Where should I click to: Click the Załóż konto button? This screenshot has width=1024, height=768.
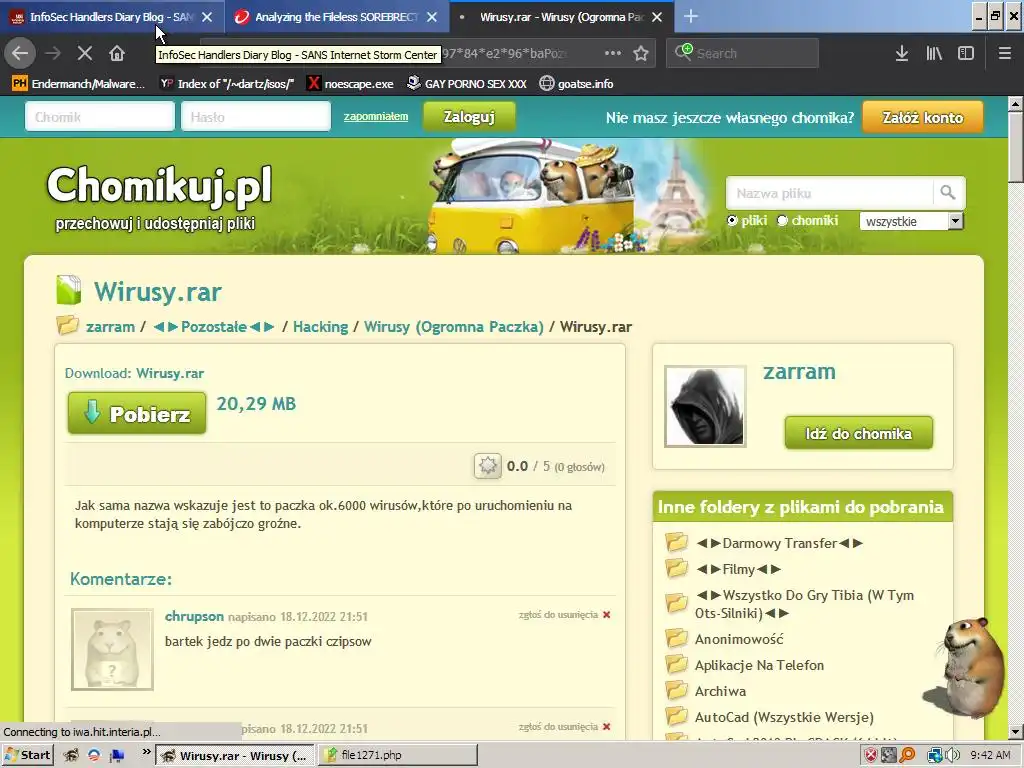pos(923,117)
